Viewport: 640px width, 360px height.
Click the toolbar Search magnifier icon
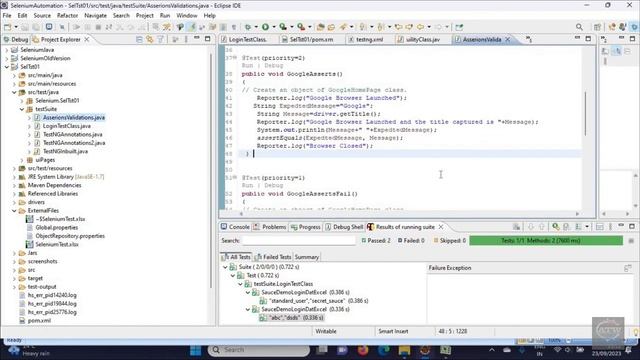coord(579,27)
